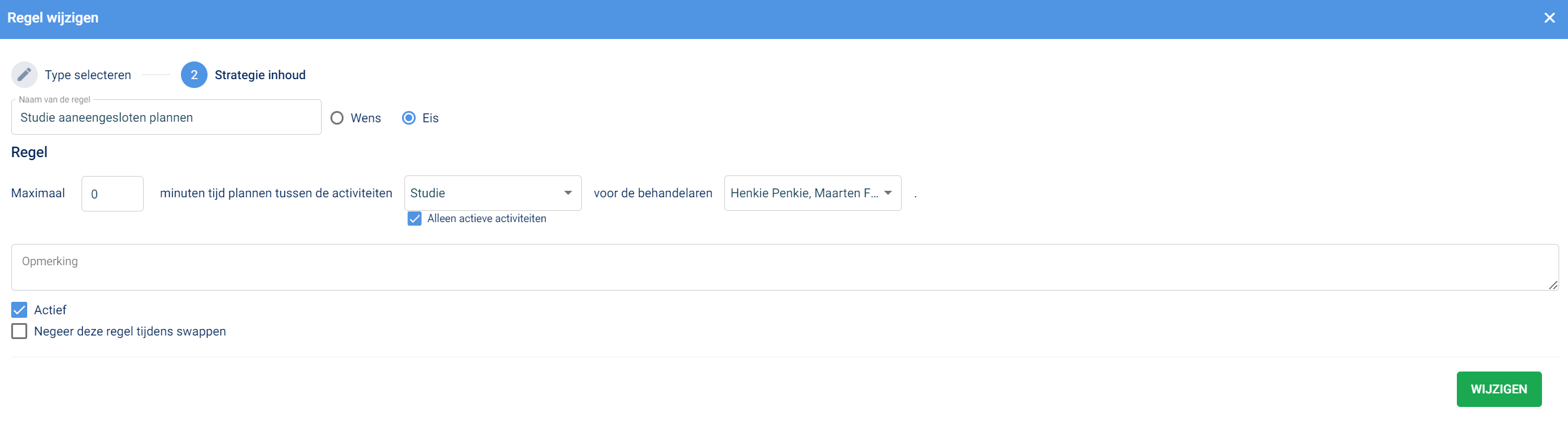Click the pencil icon for Type selecteren step
This screenshot has height=430, width=1568.
(24, 75)
